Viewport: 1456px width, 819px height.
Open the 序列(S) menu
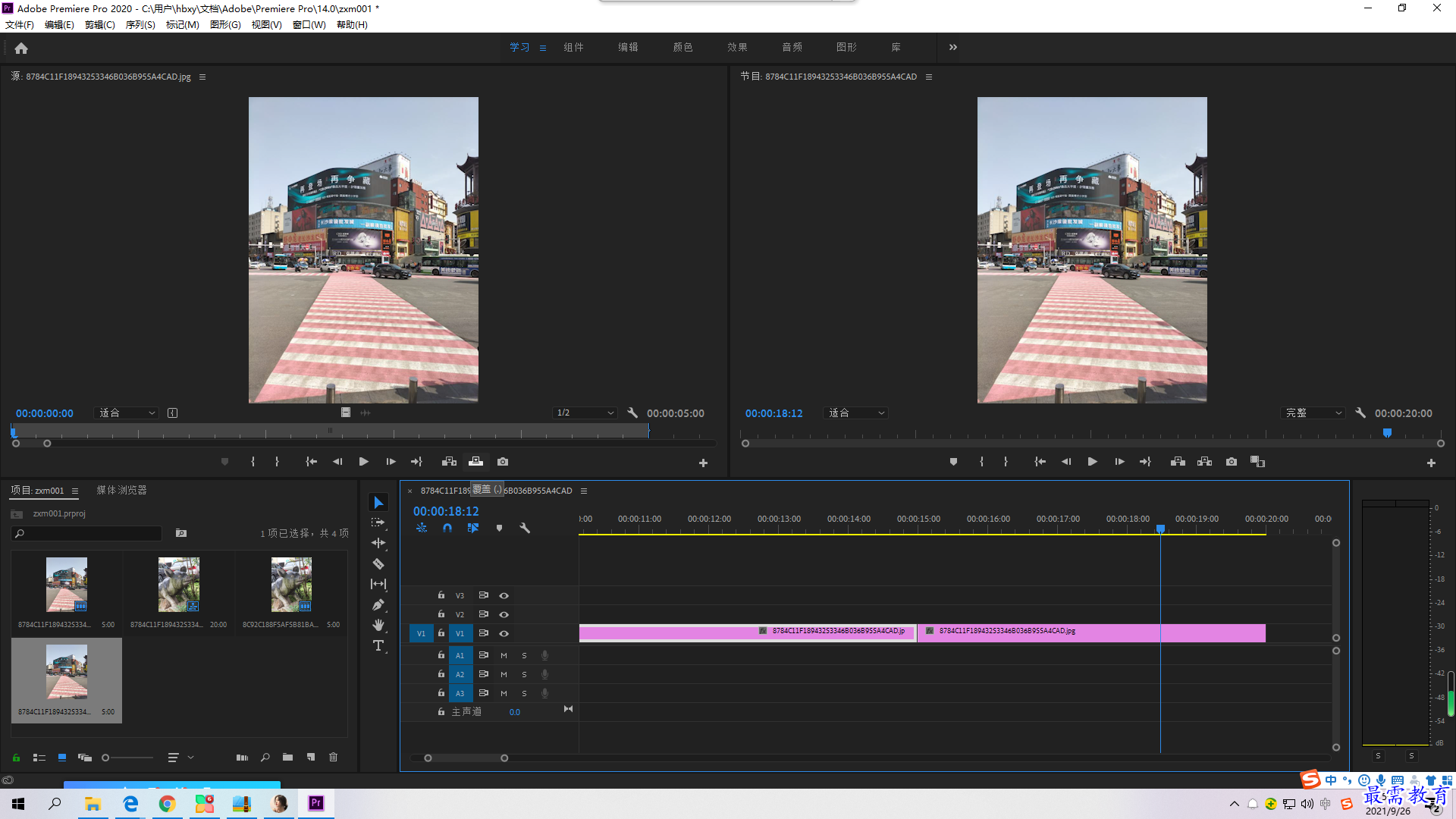(140, 24)
